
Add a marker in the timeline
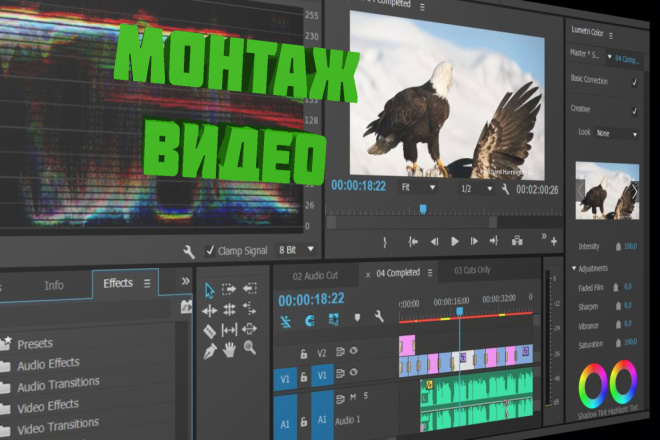tap(357, 317)
